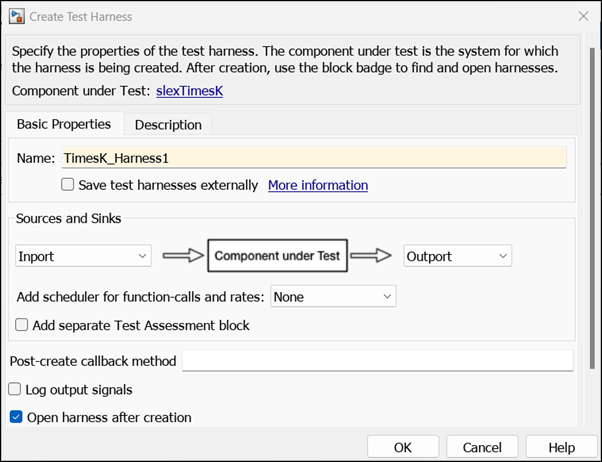
Task: Select the Basic Properties tab
Action: pos(64,125)
